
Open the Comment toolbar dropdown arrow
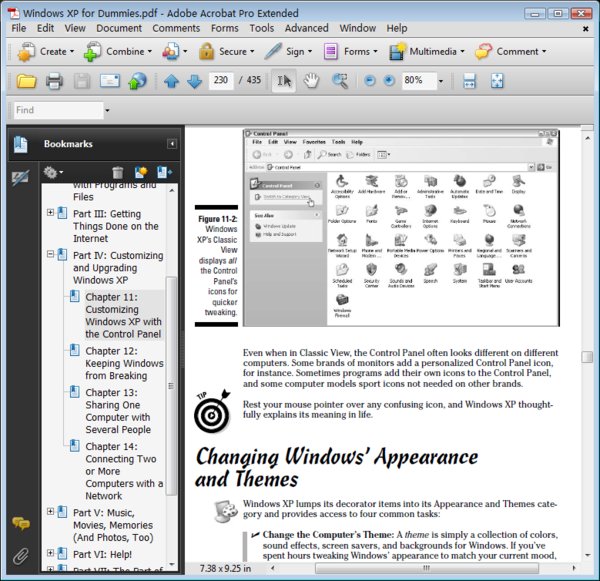(x=544, y=51)
